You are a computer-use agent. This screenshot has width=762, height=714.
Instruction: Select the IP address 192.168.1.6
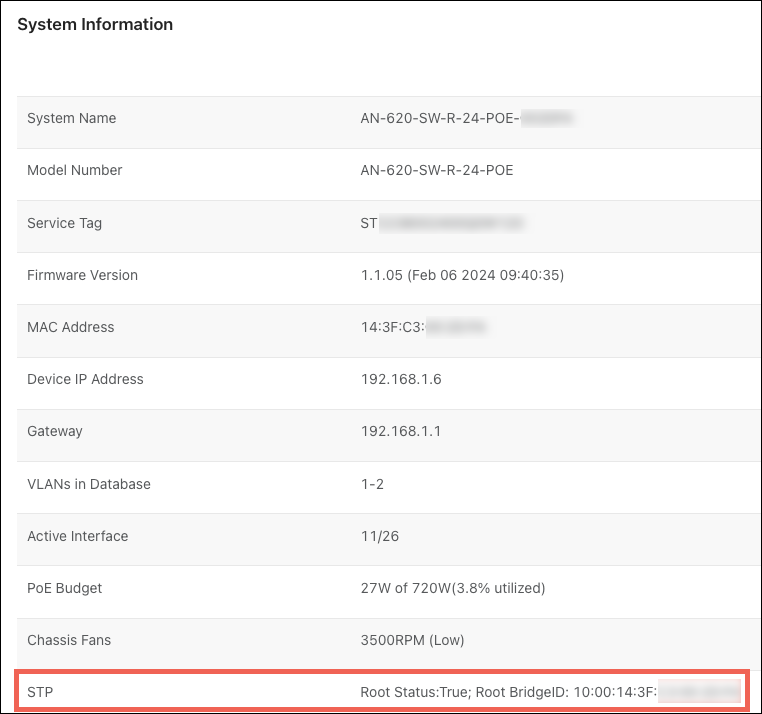pyautogui.click(x=400, y=379)
